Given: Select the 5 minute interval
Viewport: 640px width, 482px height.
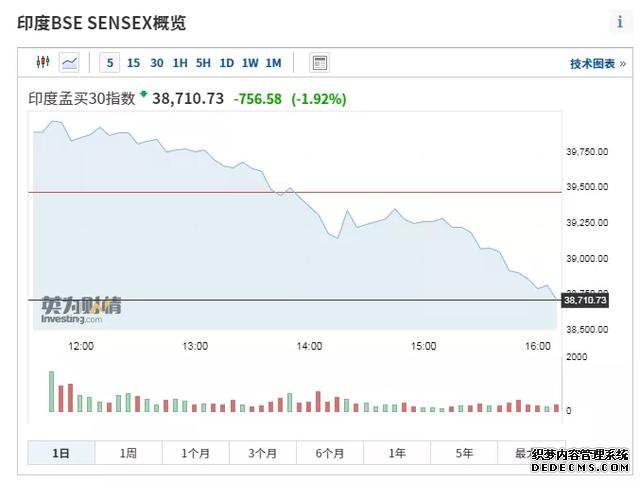Looking at the screenshot, I should coord(110,63).
